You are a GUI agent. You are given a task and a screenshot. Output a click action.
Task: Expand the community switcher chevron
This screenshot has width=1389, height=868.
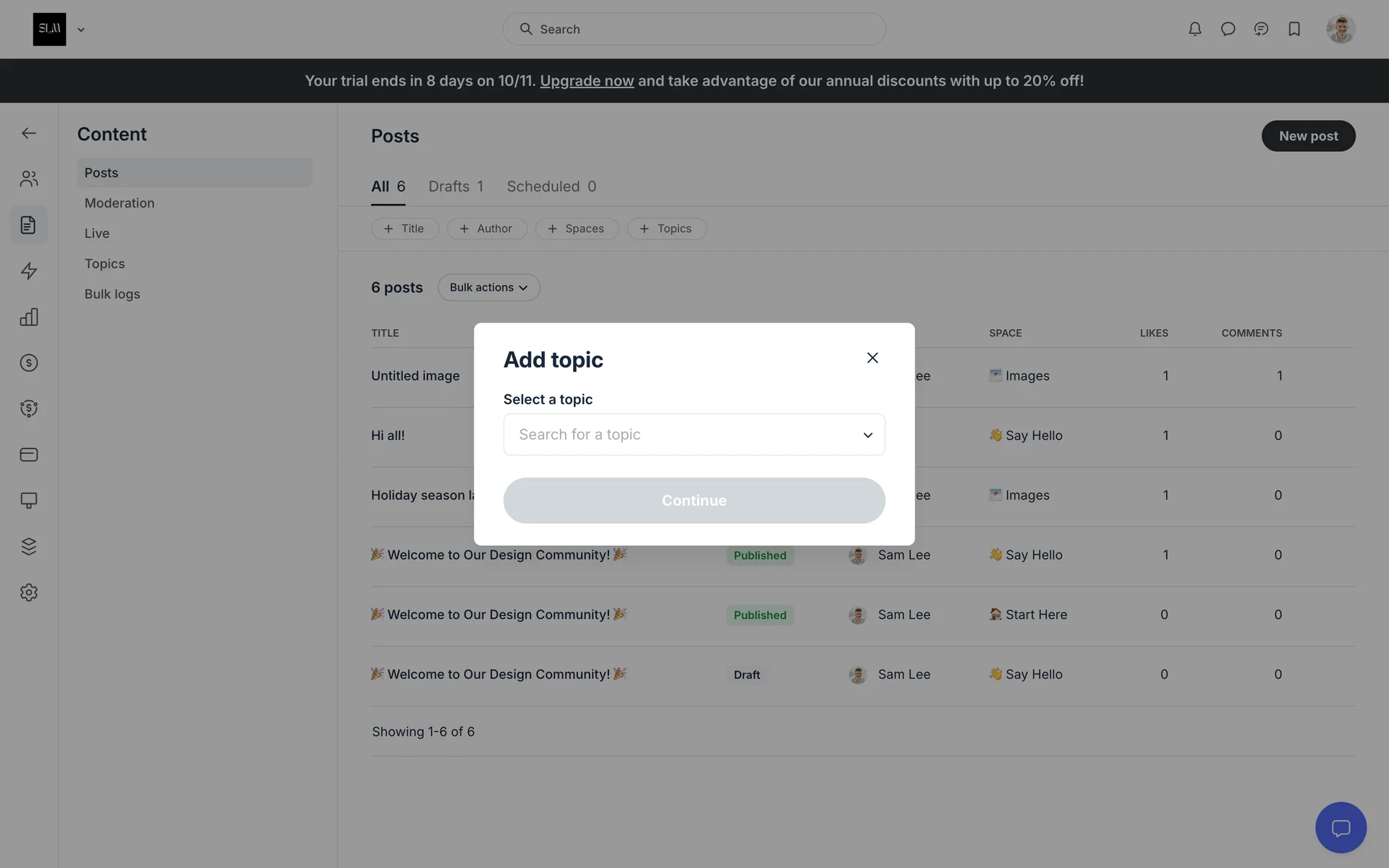pyautogui.click(x=81, y=30)
